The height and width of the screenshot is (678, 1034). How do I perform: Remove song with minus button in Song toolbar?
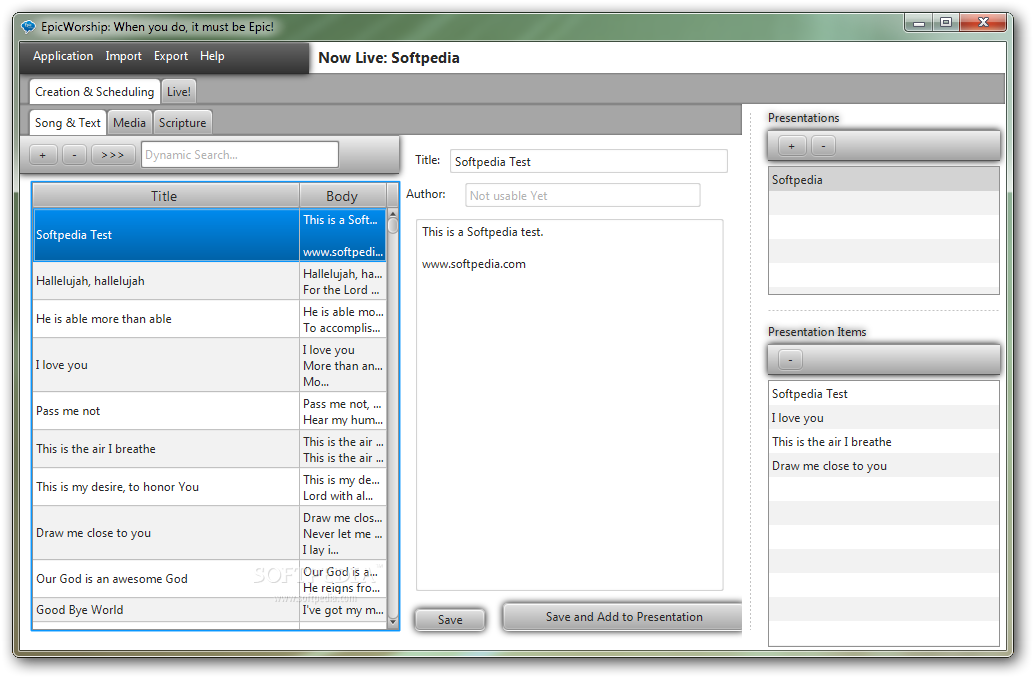tap(75, 155)
